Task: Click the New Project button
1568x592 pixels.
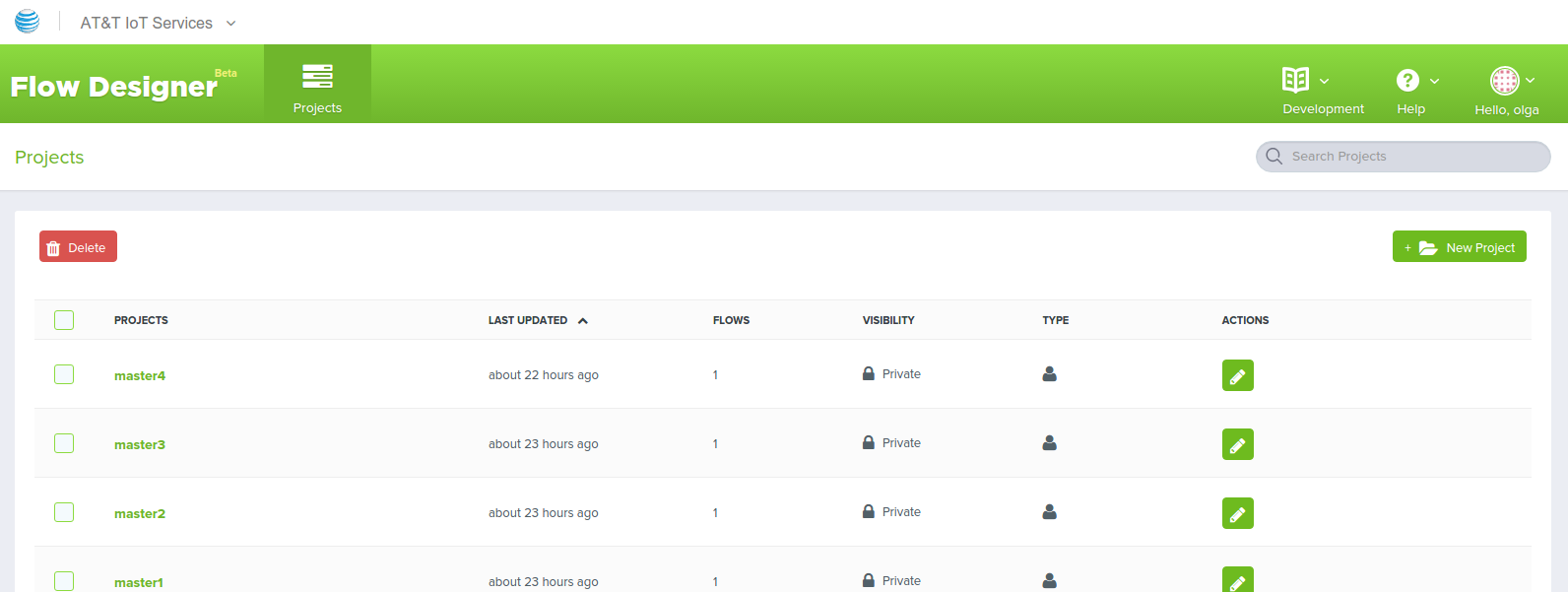Action: (x=1459, y=246)
